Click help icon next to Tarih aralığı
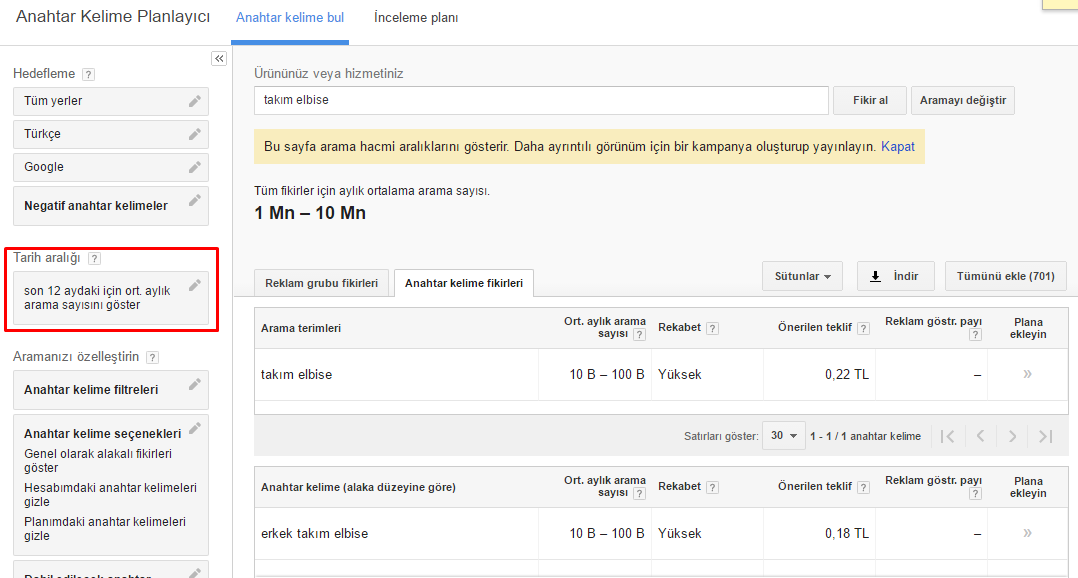 point(94,258)
